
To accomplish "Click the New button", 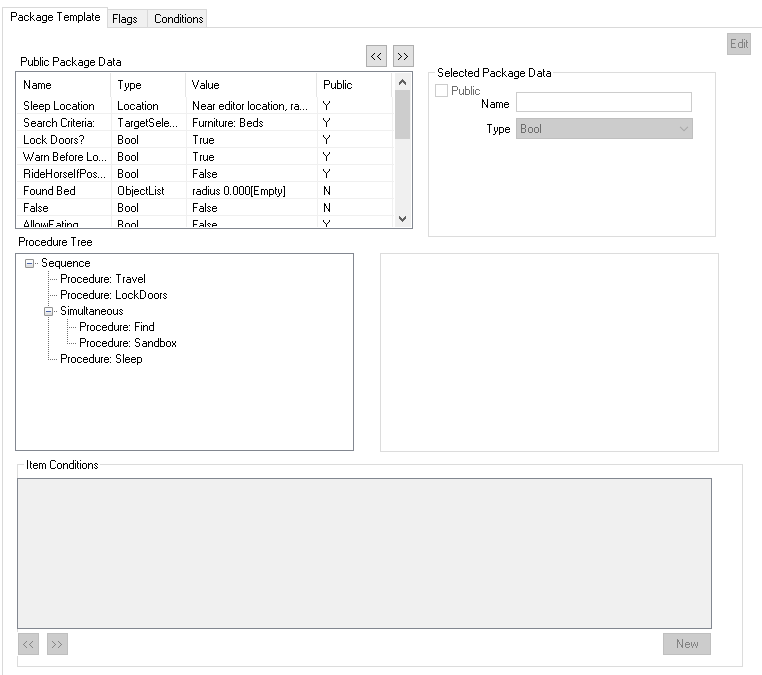I will 687,644.
